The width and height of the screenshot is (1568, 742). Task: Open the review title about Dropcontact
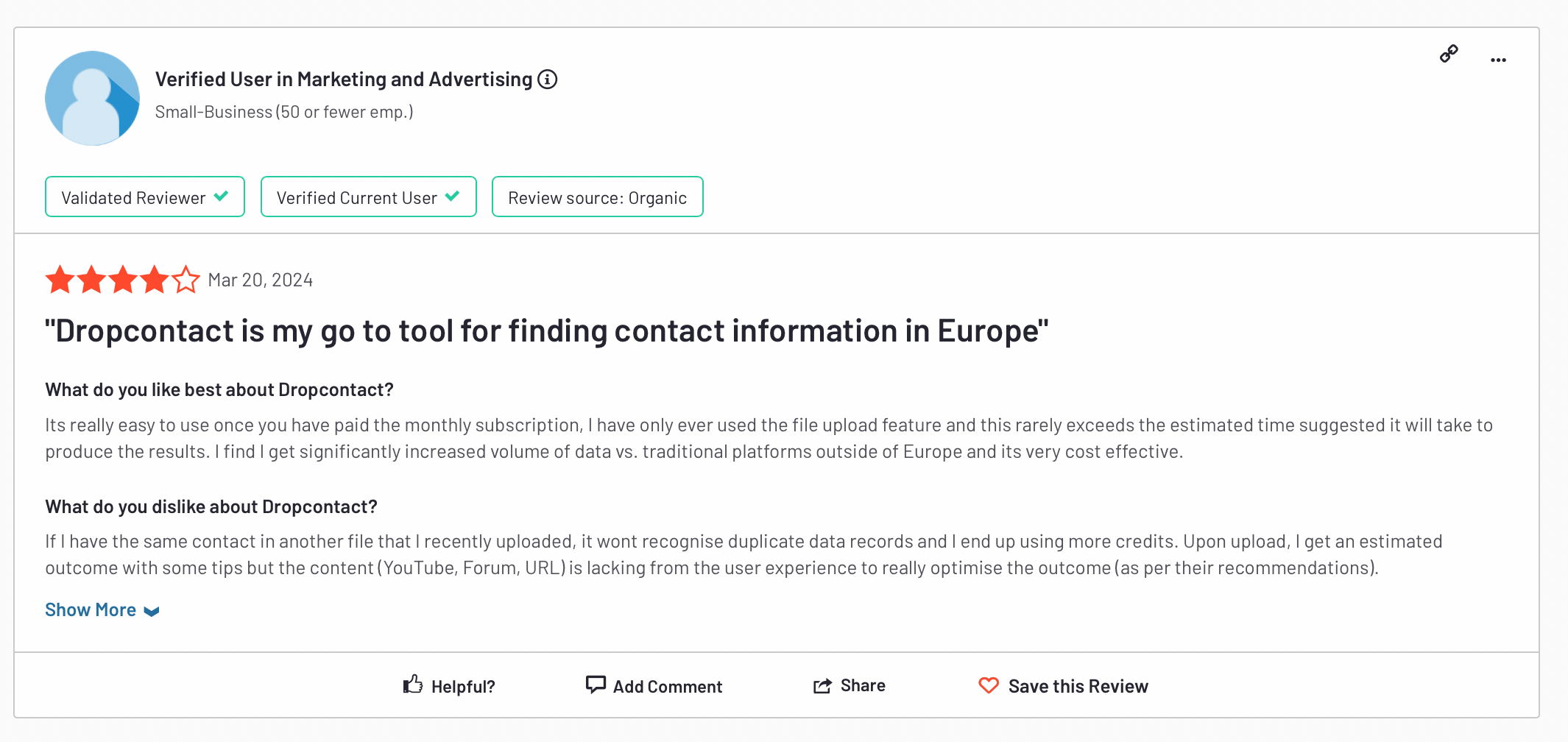click(x=547, y=331)
